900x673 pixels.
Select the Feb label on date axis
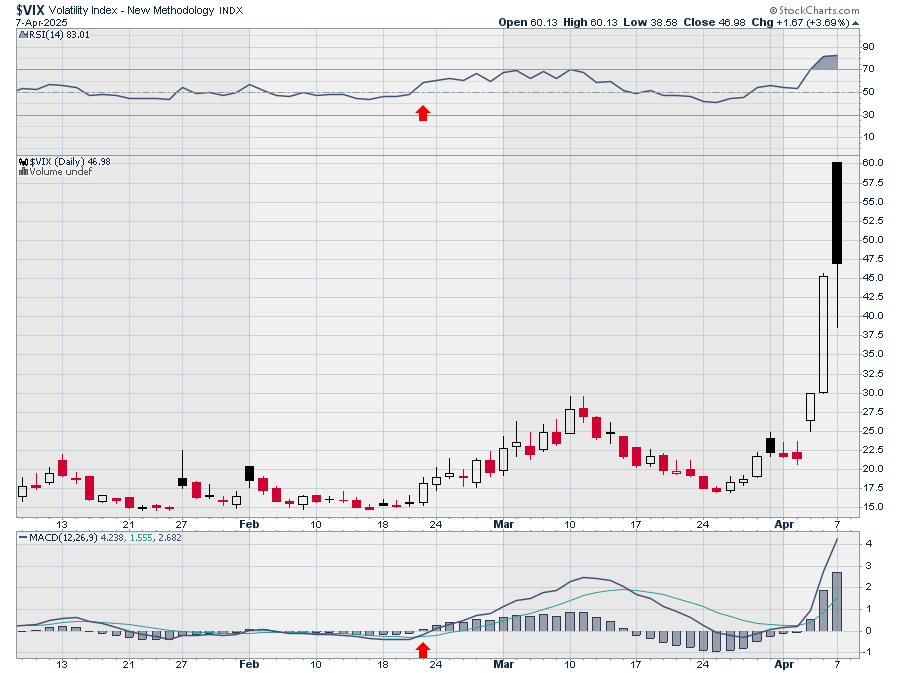249,524
